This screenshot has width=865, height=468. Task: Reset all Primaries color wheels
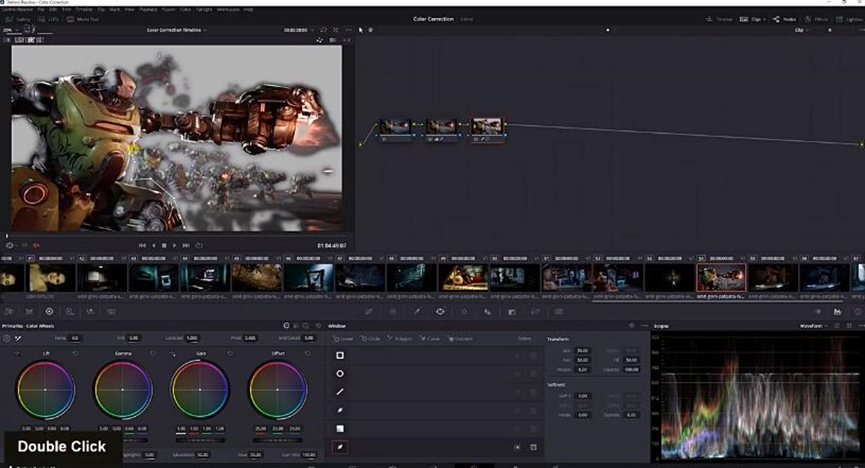click(x=318, y=326)
